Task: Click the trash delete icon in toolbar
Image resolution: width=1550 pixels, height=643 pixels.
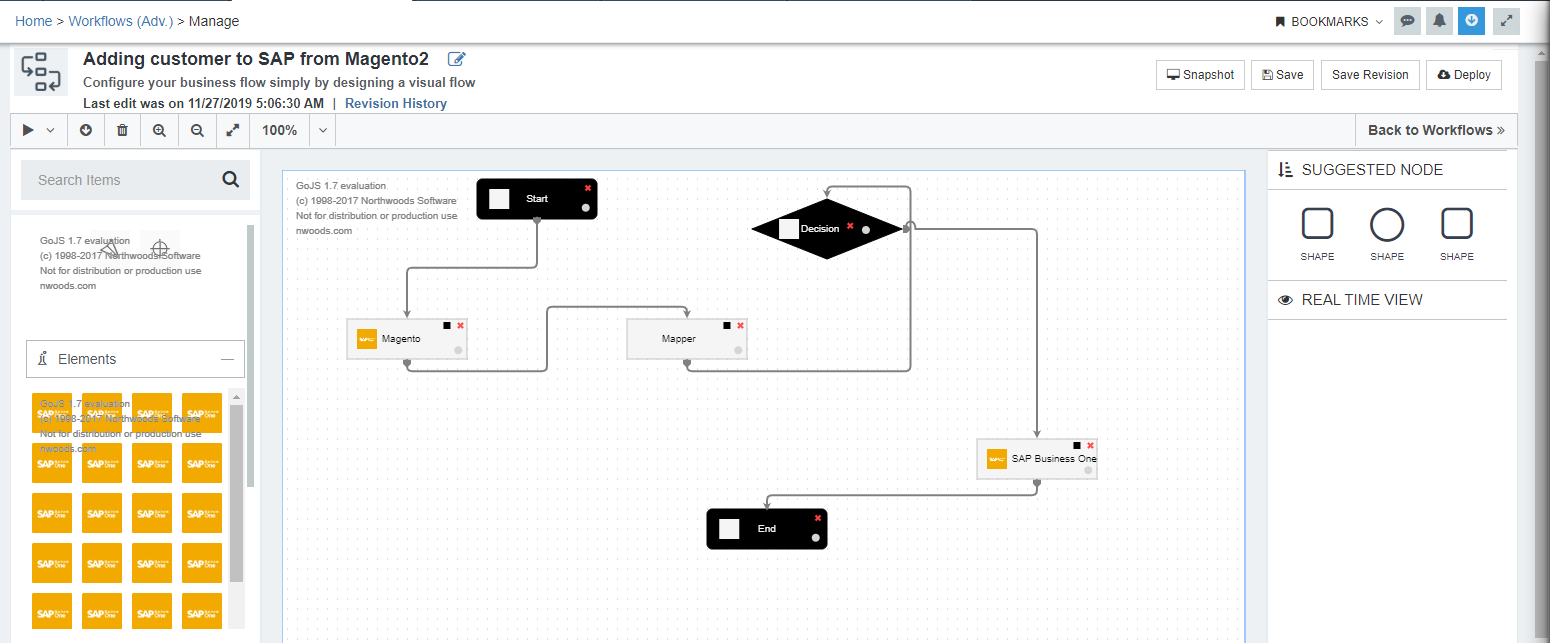Action: [122, 130]
